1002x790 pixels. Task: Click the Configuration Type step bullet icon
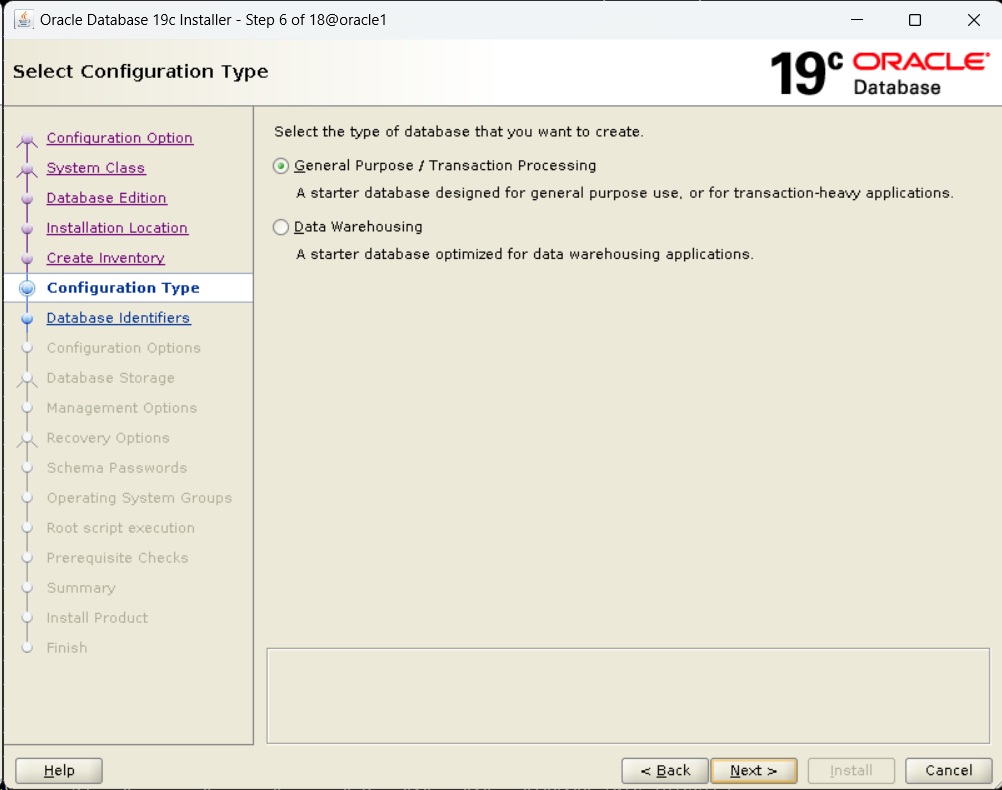pos(28,288)
